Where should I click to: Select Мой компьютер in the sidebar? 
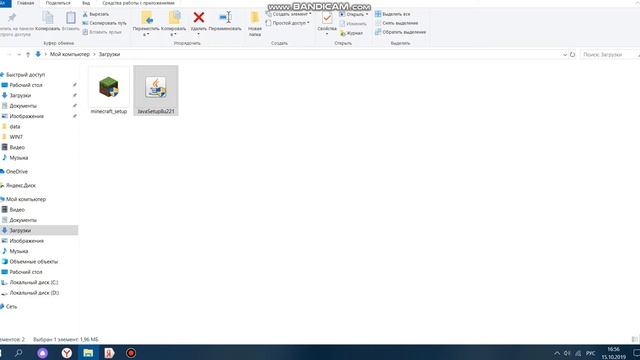26,199
